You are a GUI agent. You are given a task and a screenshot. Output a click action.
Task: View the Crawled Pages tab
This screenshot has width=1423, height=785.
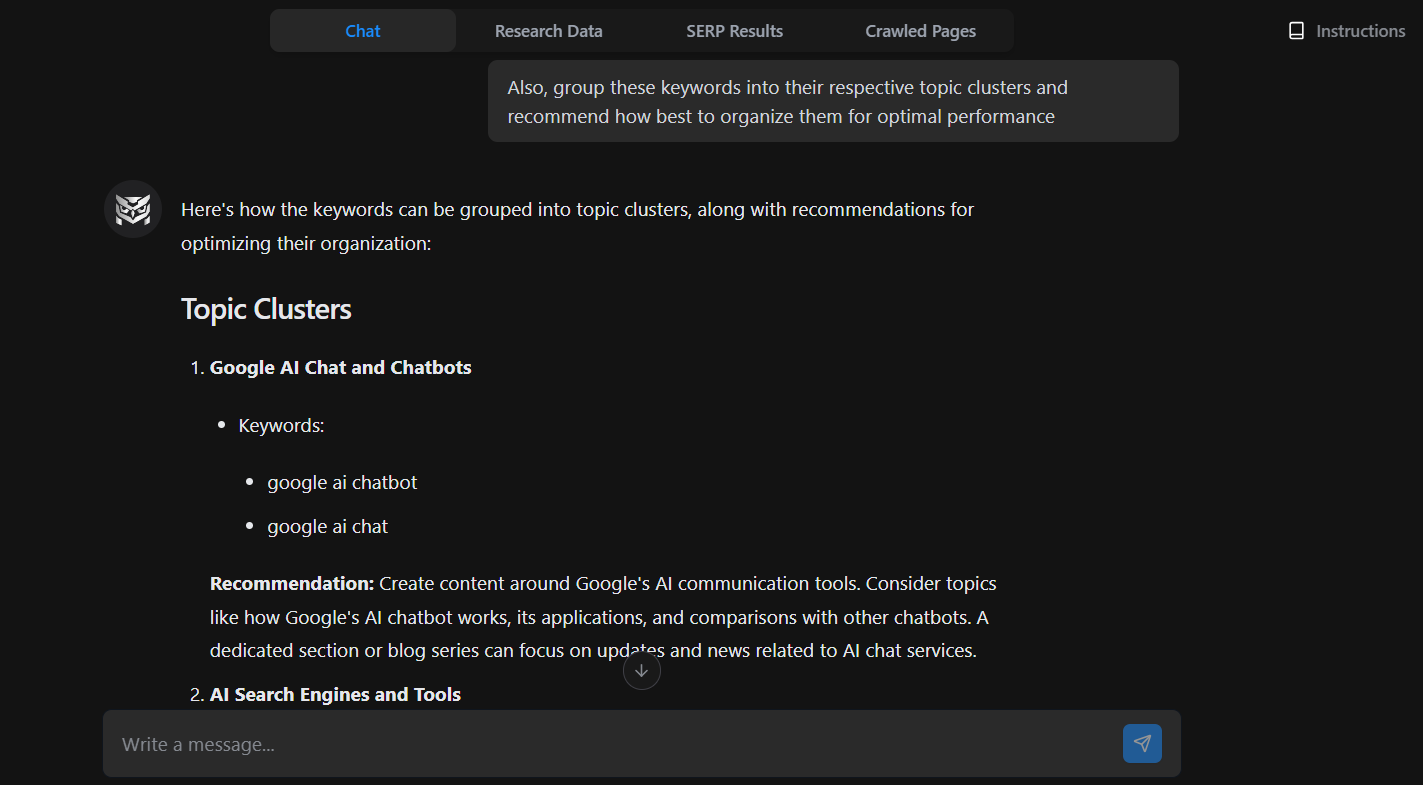point(919,30)
